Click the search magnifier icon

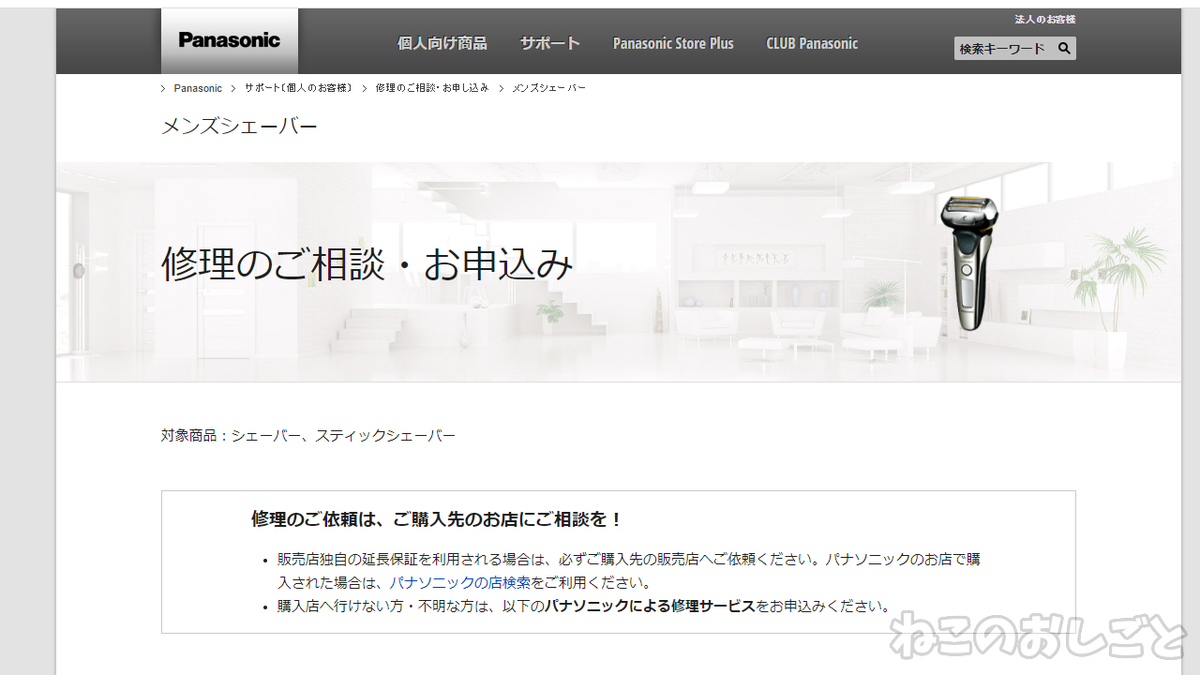pyautogui.click(x=1064, y=48)
